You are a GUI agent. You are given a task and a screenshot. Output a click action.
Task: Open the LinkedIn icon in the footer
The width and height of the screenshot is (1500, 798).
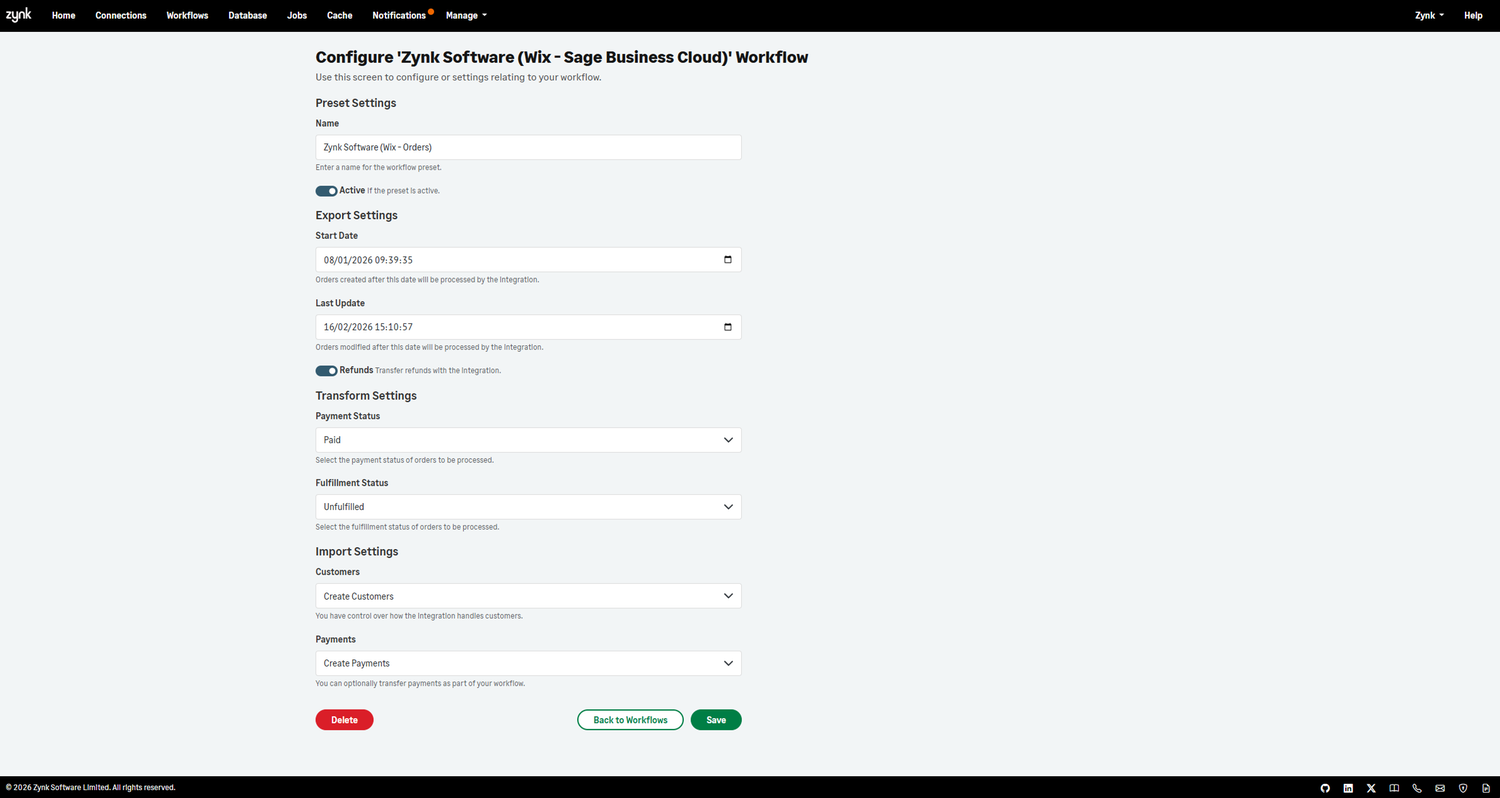point(1348,788)
